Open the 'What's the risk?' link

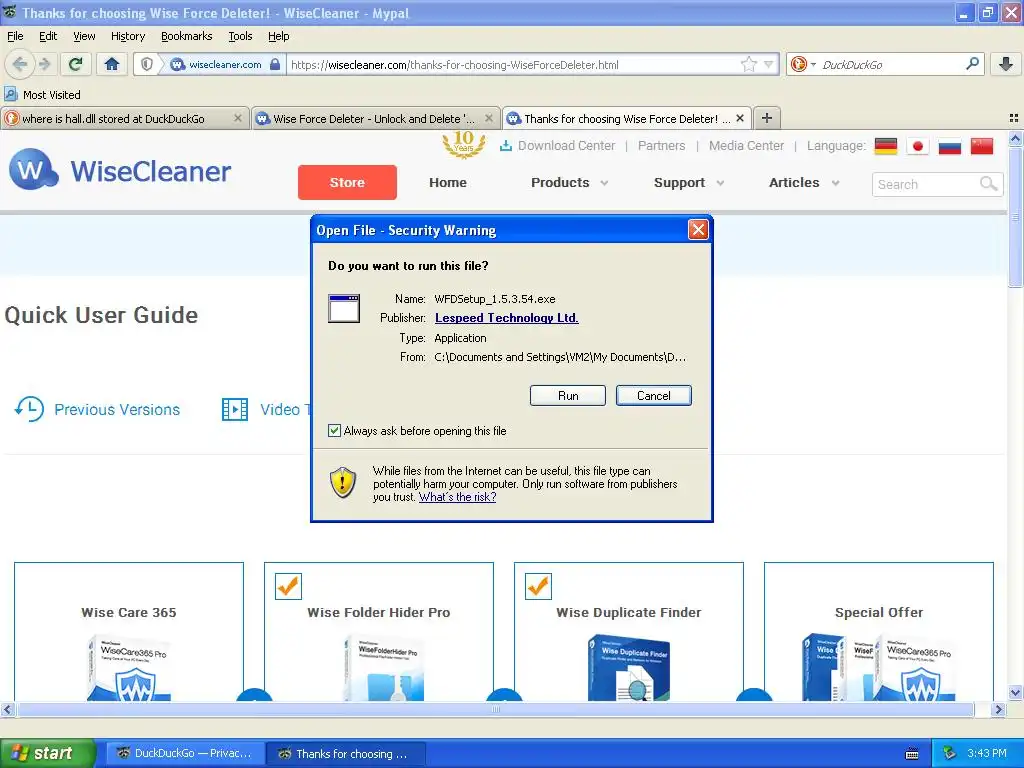pos(457,497)
